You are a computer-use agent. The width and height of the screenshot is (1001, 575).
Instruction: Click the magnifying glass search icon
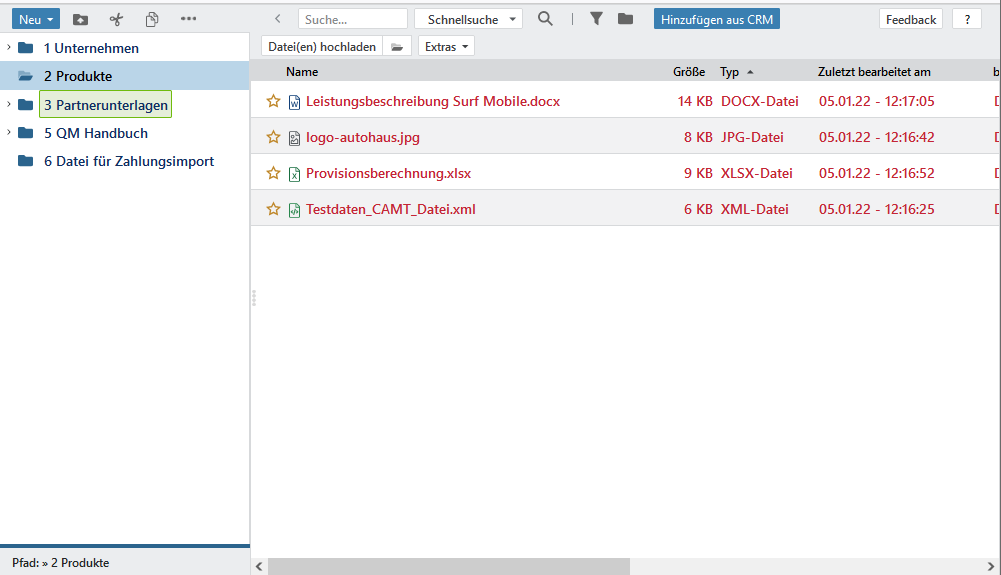545,19
